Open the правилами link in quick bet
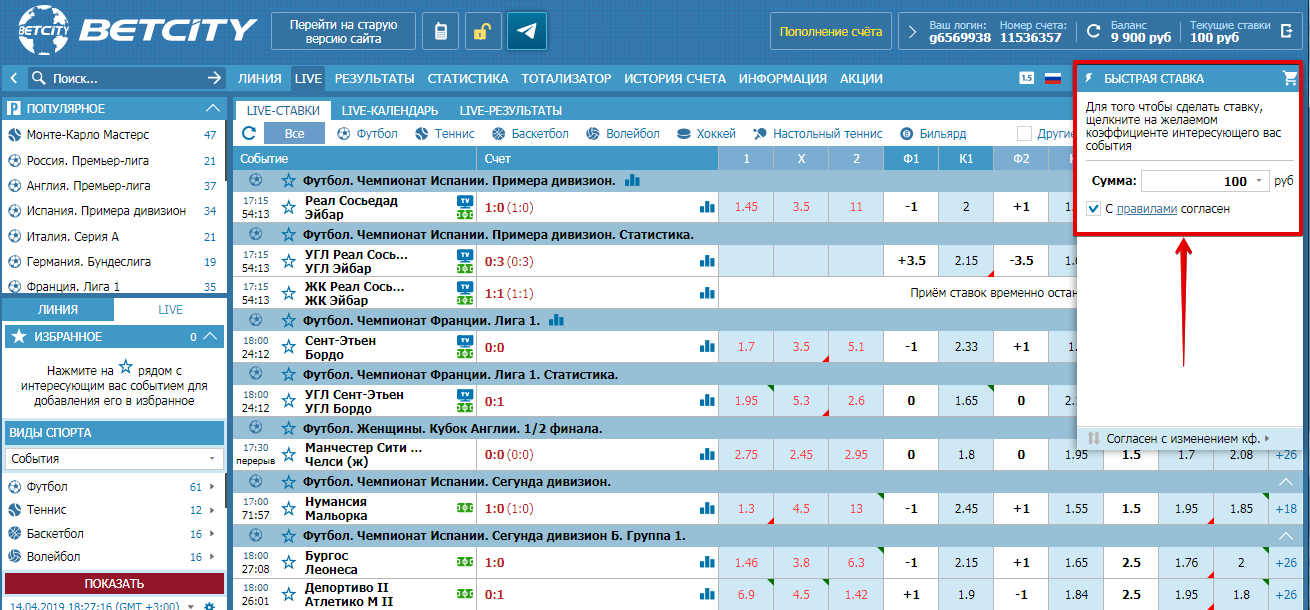1310x610 pixels. click(x=1147, y=209)
